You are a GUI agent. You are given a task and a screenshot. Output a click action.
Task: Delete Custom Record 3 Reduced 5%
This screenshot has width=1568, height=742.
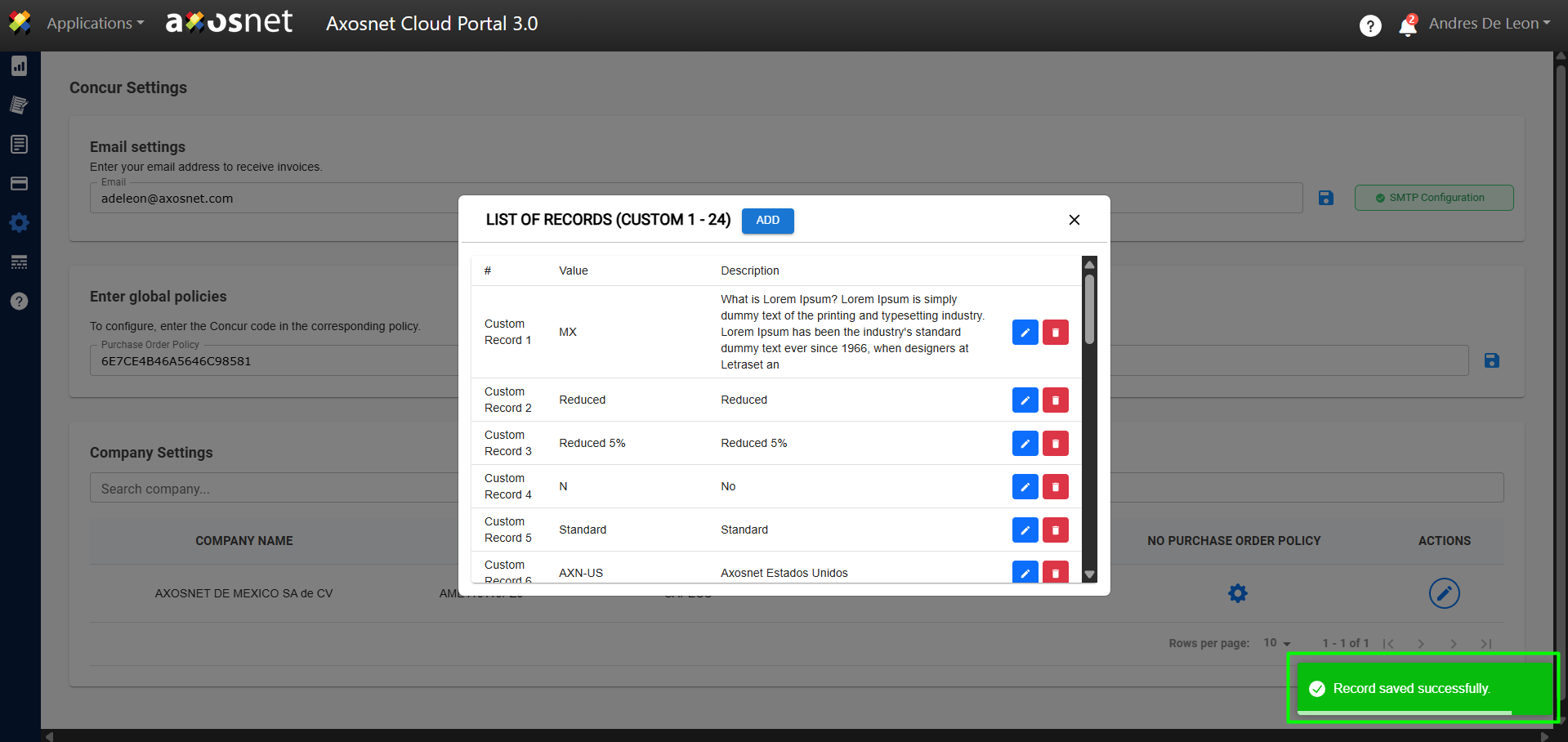[x=1055, y=443]
